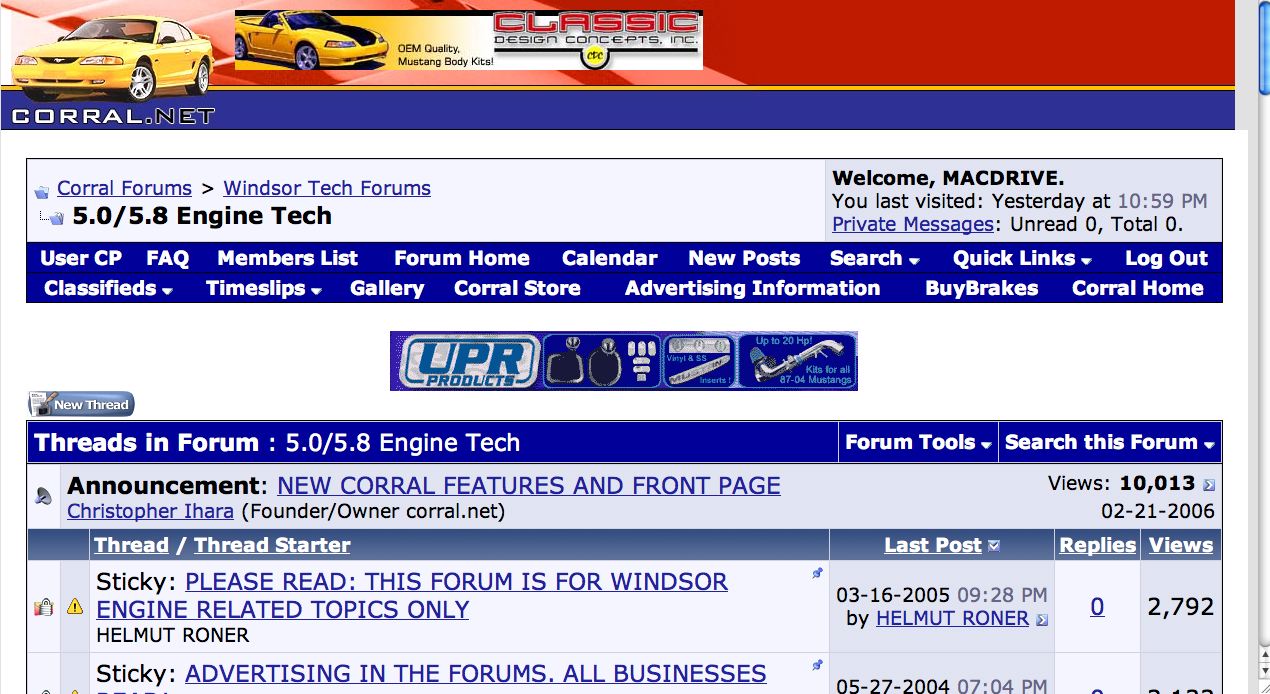
Task: Open Private Messages link
Action: click(x=913, y=224)
